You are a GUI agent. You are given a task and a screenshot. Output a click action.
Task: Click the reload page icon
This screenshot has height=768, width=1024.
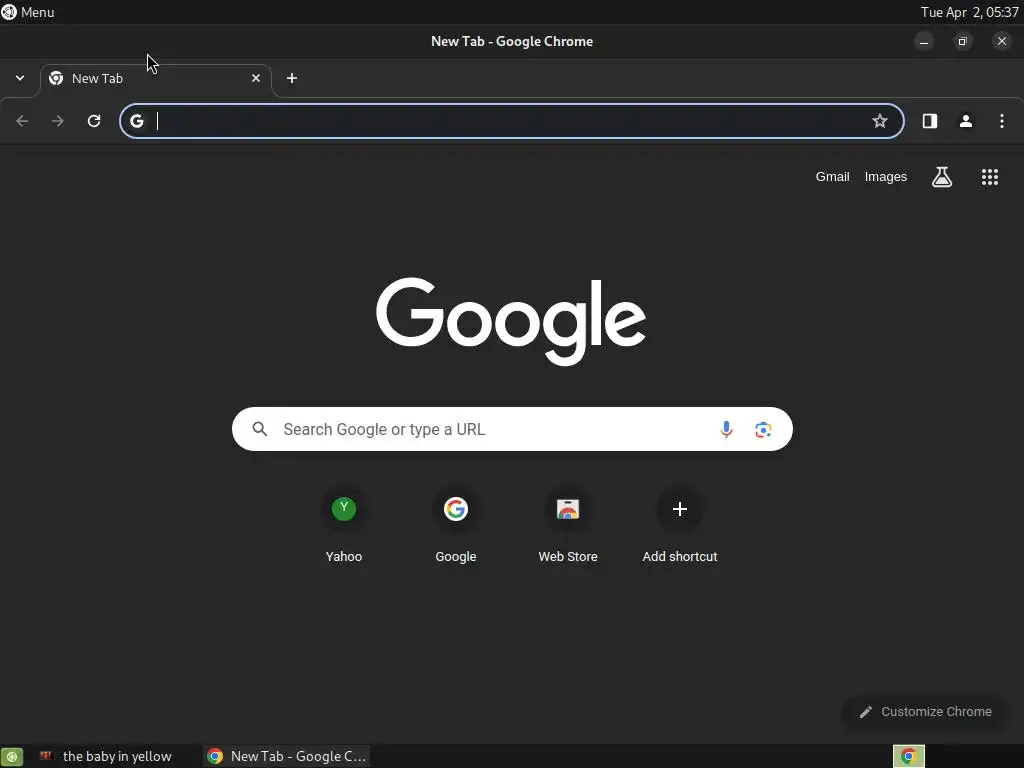point(94,121)
